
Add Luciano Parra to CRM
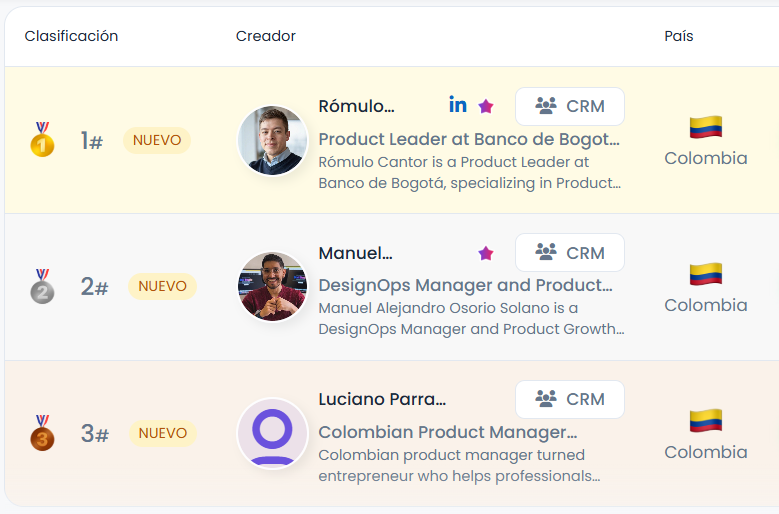click(x=570, y=399)
